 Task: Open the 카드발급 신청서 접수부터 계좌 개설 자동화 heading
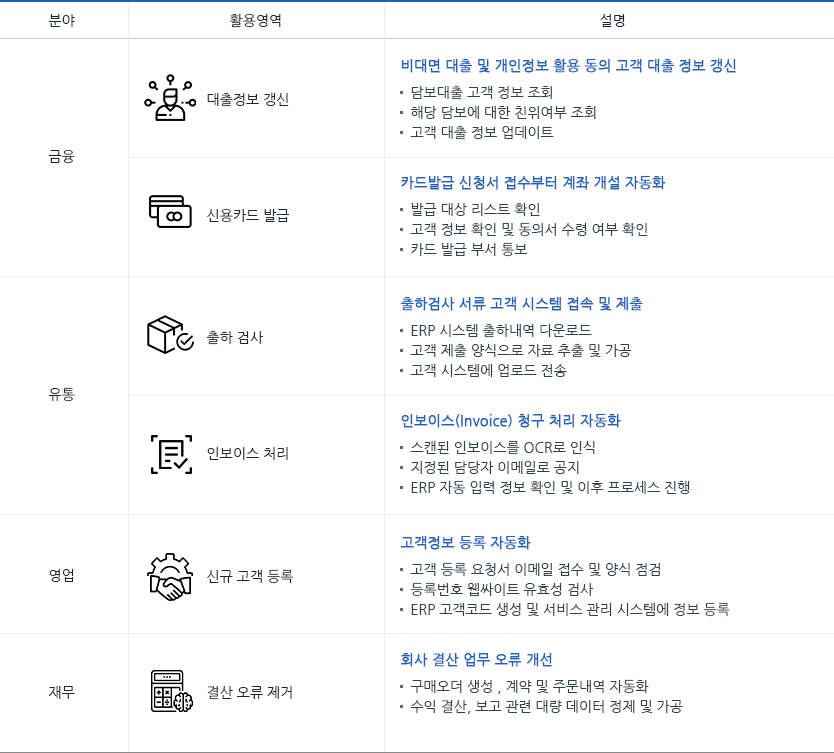532,183
